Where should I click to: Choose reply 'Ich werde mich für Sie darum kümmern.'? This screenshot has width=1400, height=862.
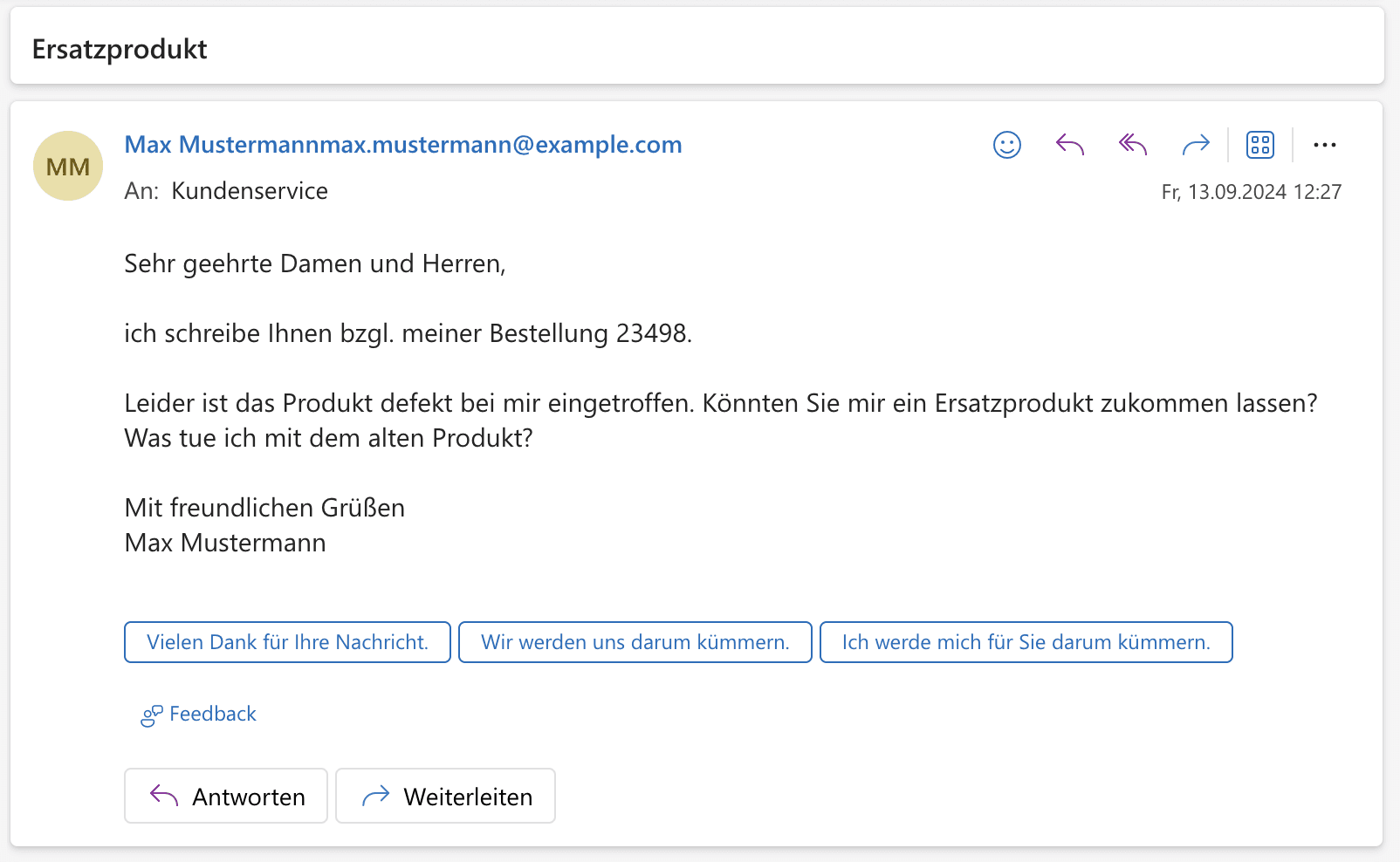coord(1026,642)
